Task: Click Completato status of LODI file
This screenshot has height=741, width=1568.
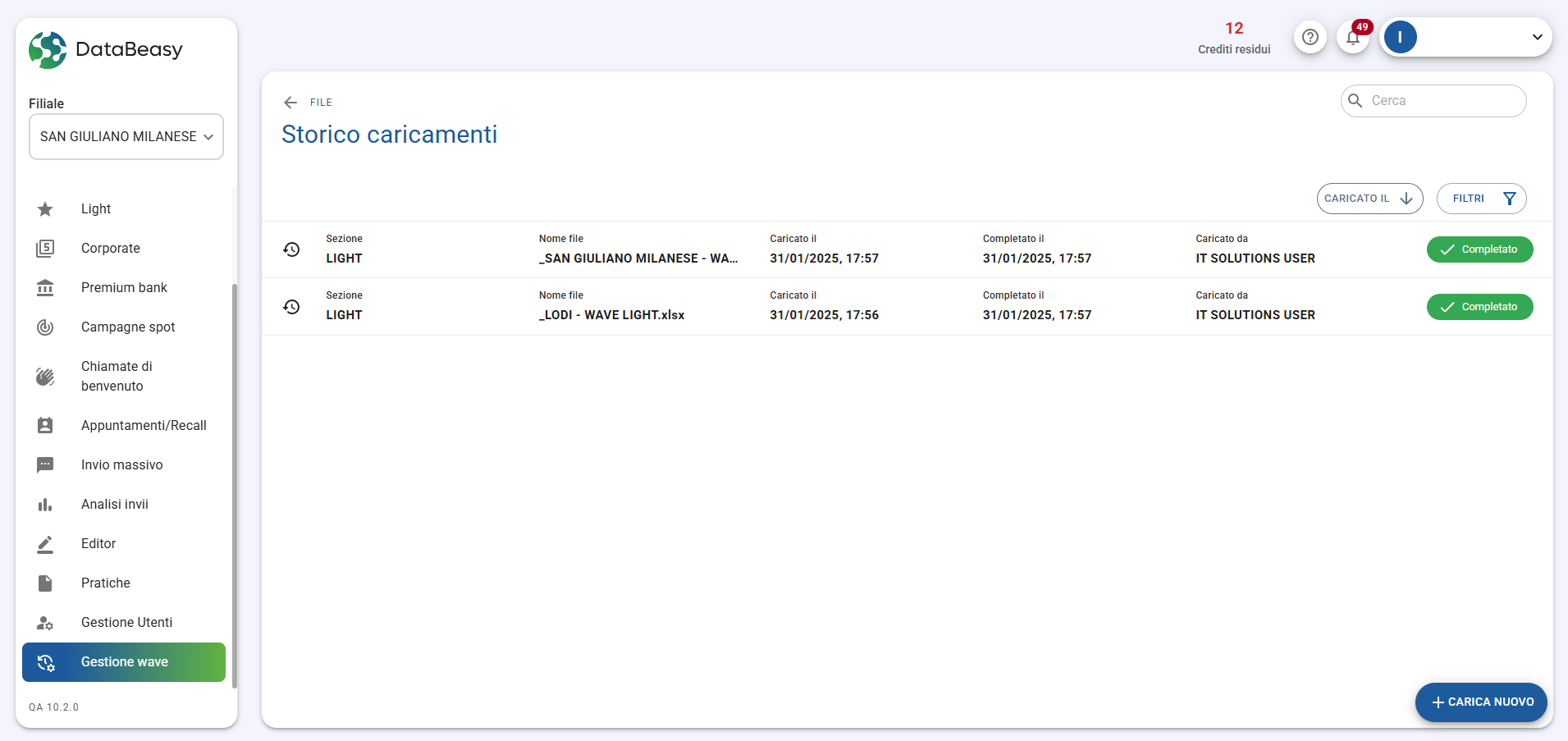Action: pyautogui.click(x=1479, y=307)
